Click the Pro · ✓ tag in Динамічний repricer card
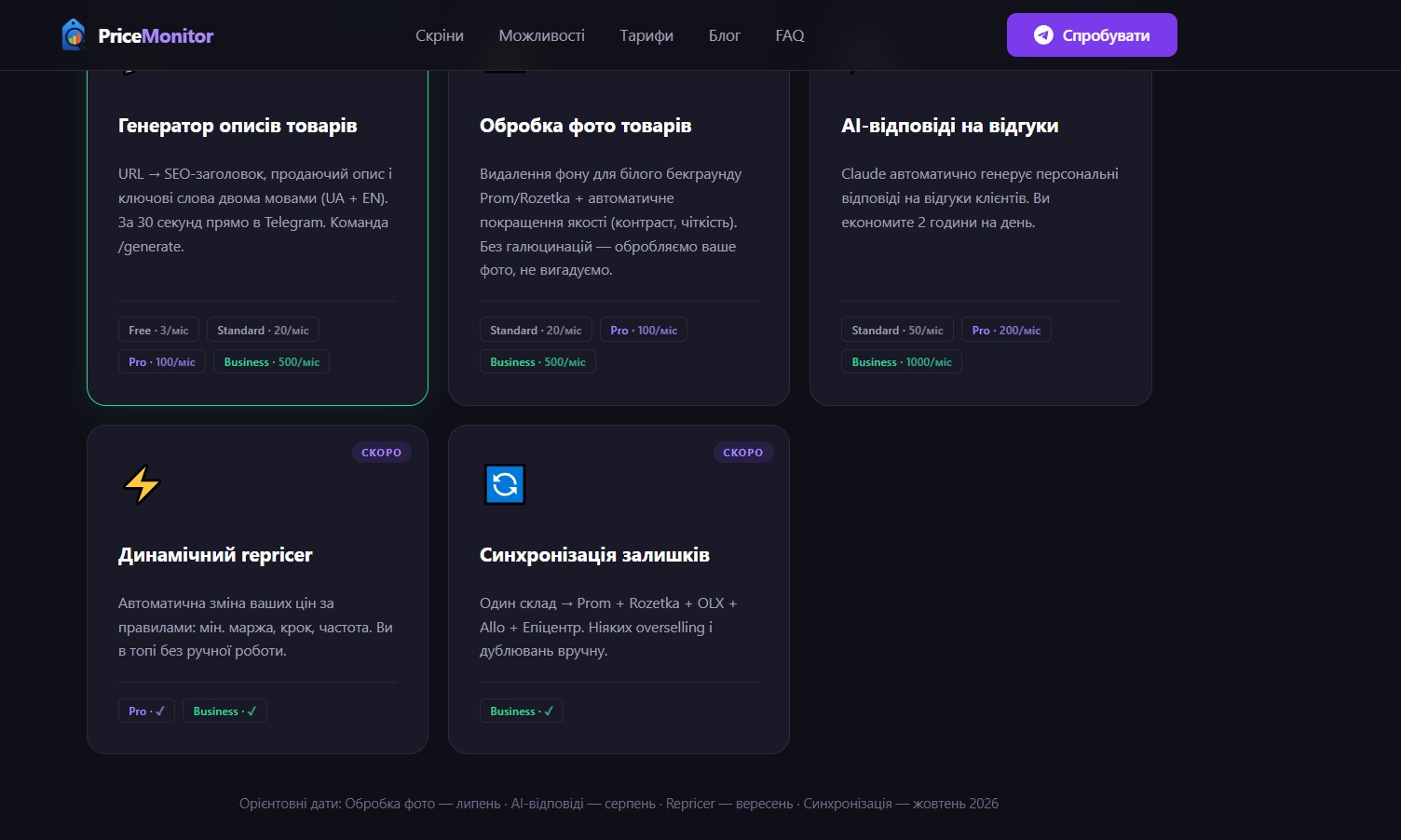The height and width of the screenshot is (840, 1401). [x=146, y=711]
